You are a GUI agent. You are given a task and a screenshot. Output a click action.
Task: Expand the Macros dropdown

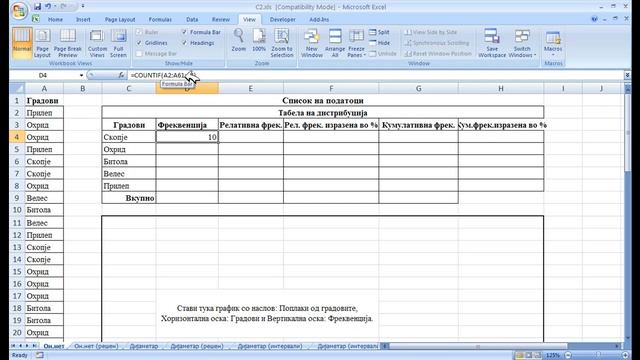[553, 43]
